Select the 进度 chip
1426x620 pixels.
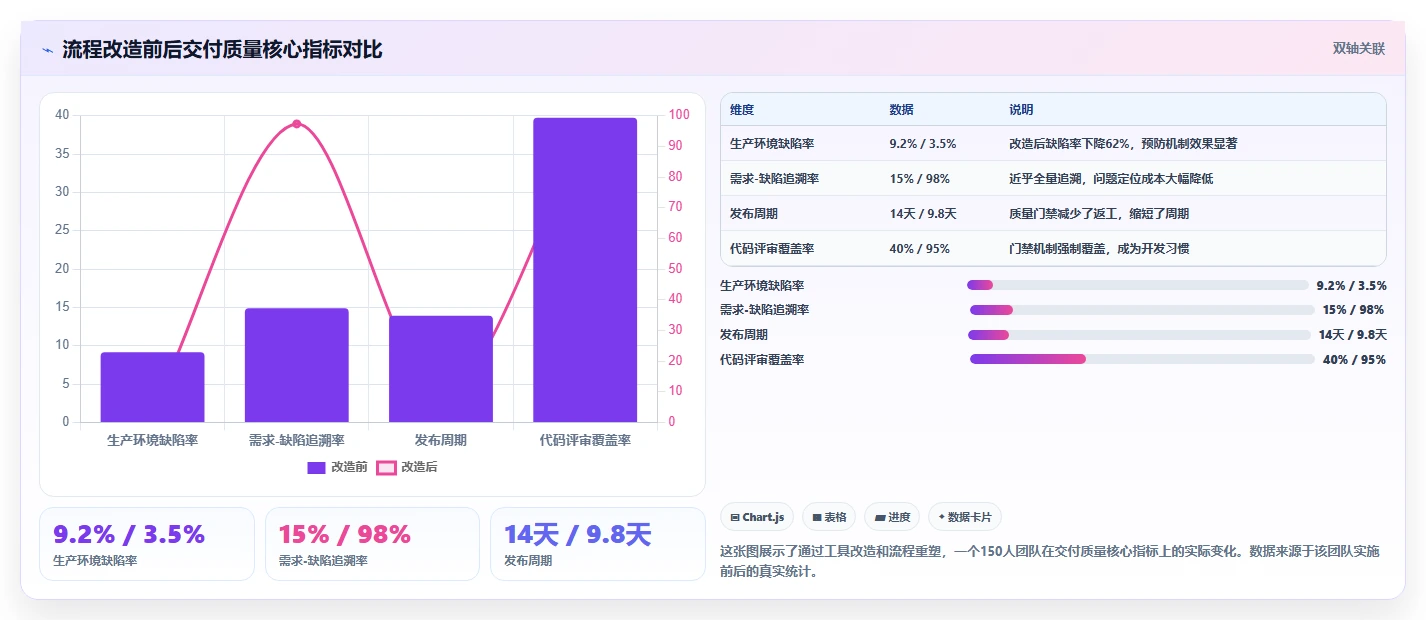pos(892,517)
